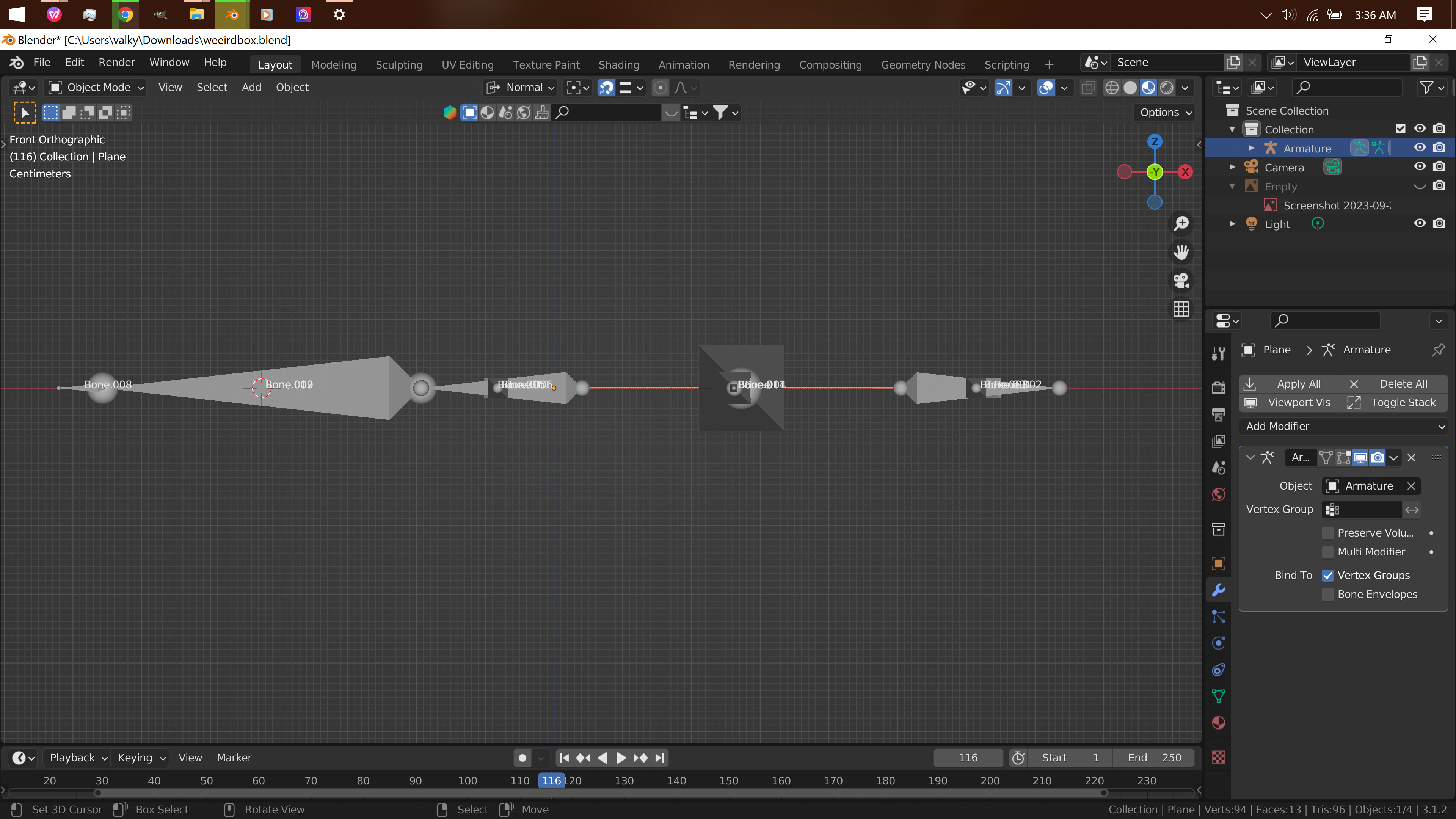Toggle X-ray viewport mode
This screenshot has width=1456, height=819.
click(x=1088, y=88)
